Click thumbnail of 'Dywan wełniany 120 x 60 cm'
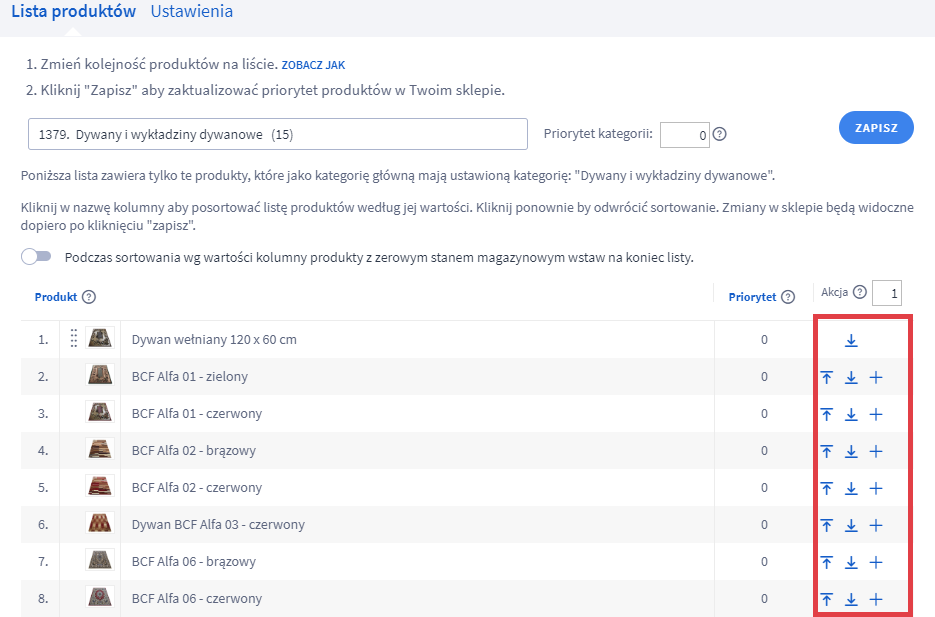 (100, 339)
